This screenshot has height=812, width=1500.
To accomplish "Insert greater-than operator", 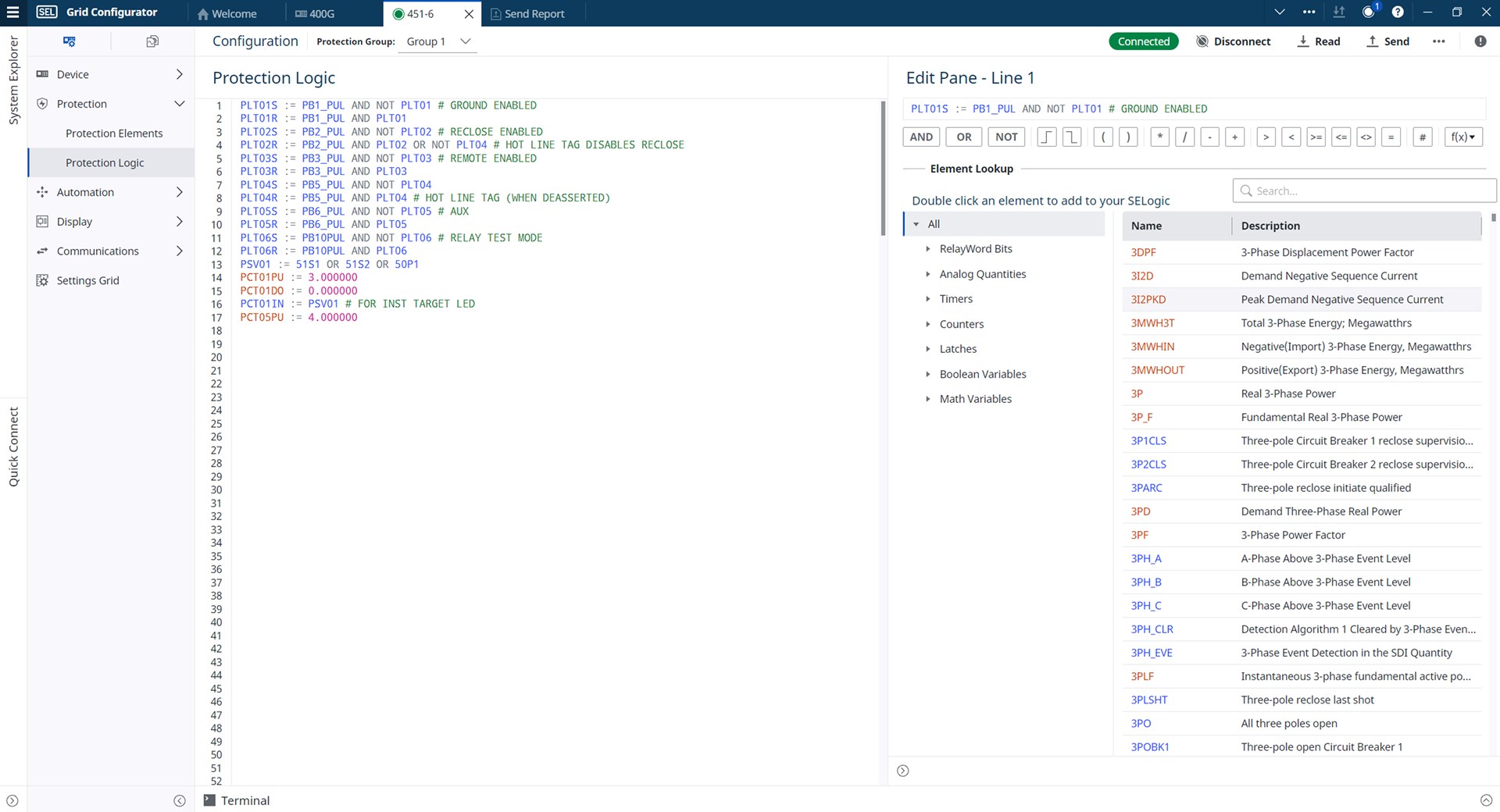I will click(1266, 137).
